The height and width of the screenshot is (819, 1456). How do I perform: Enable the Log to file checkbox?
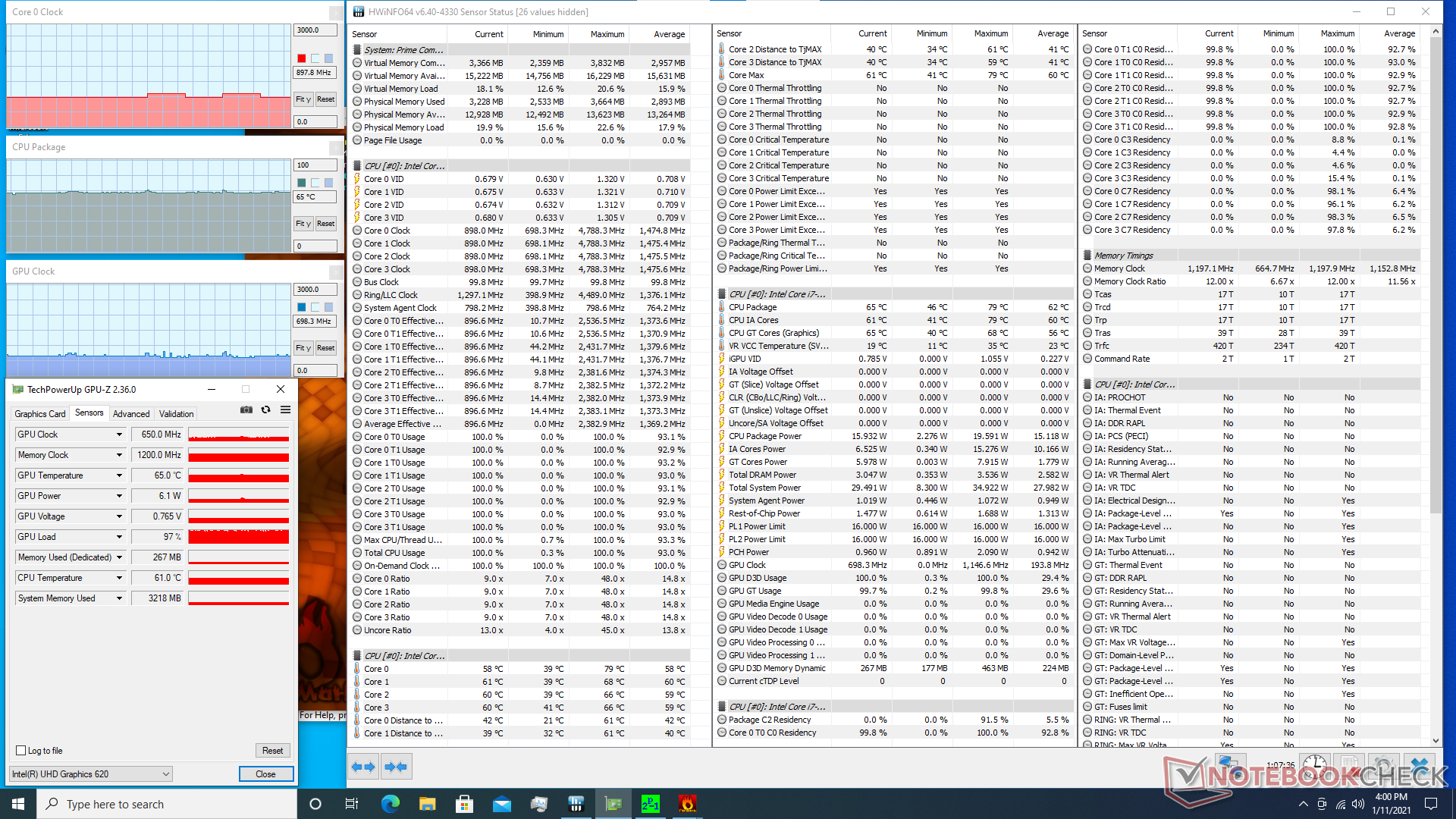click(x=21, y=751)
